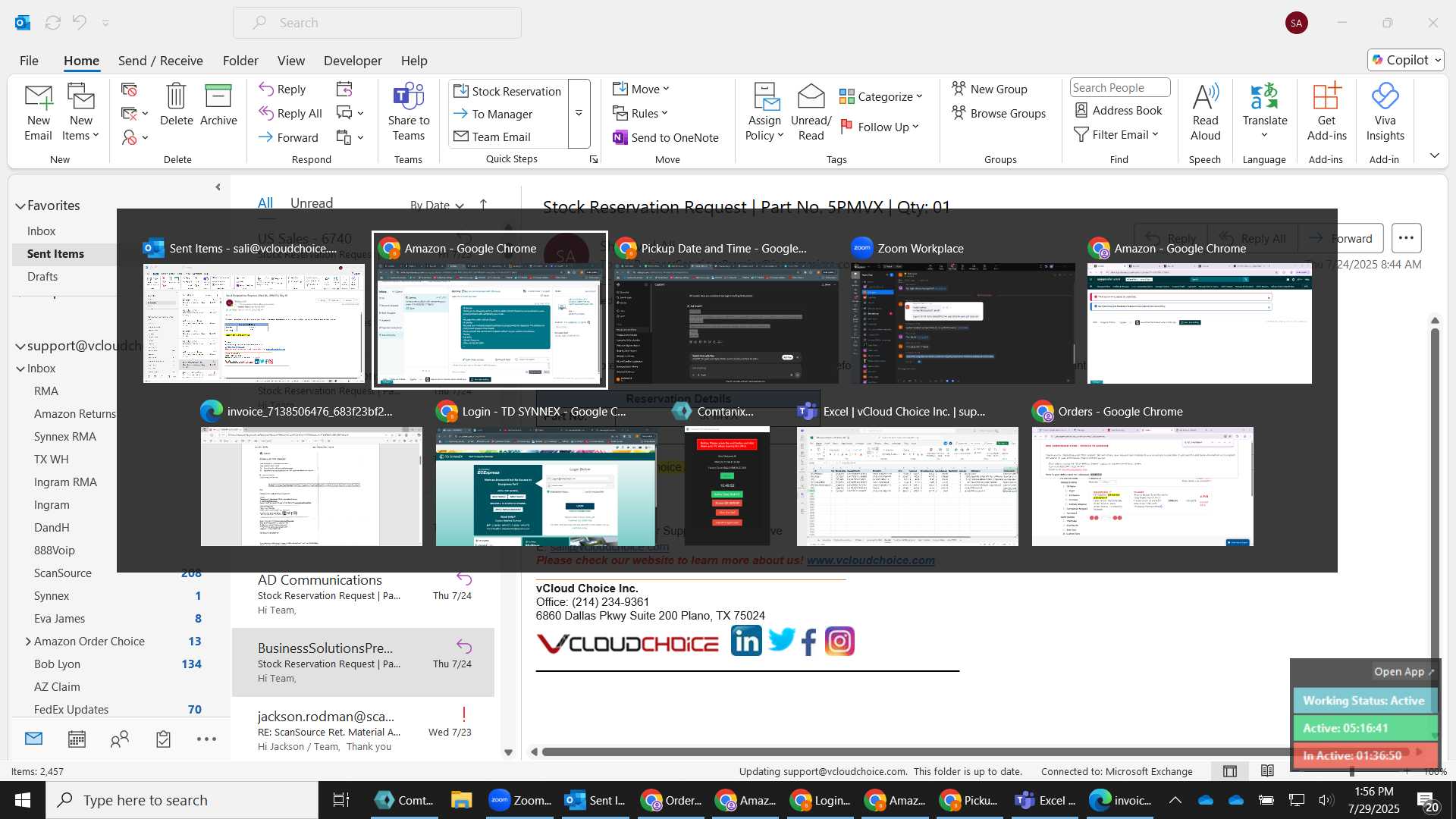Screen dimensions: 1456x819
Task: Select Drafts in Favorites
Action: (42, 277)
